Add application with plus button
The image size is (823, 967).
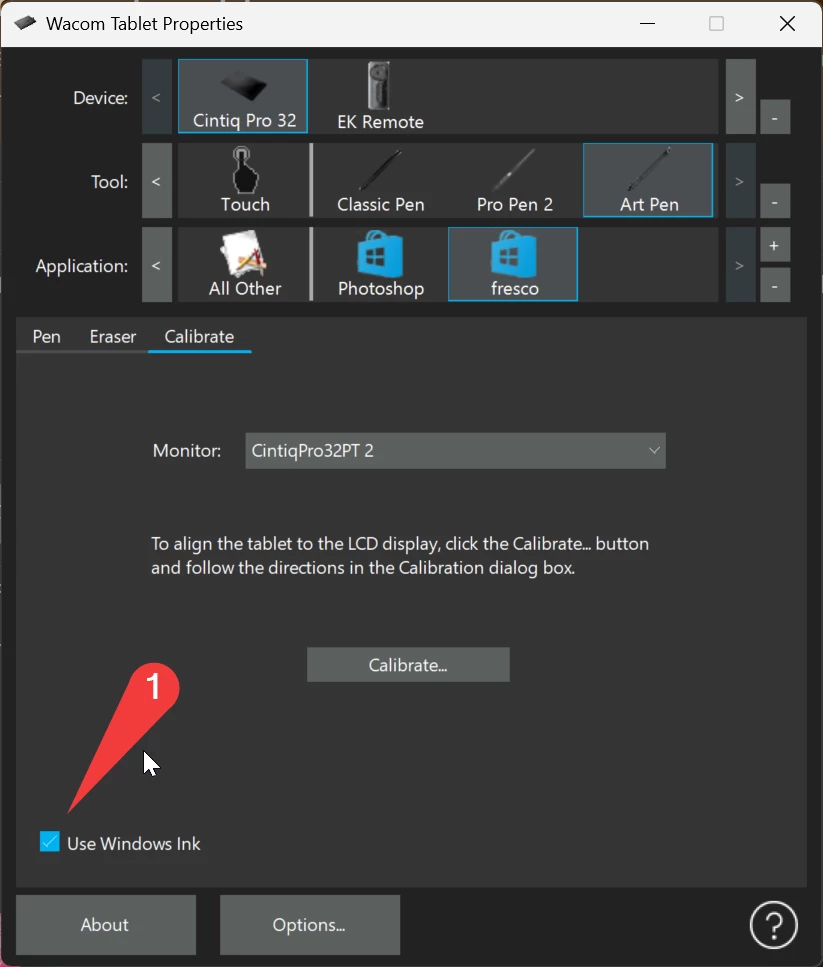[x=775, y=245]
